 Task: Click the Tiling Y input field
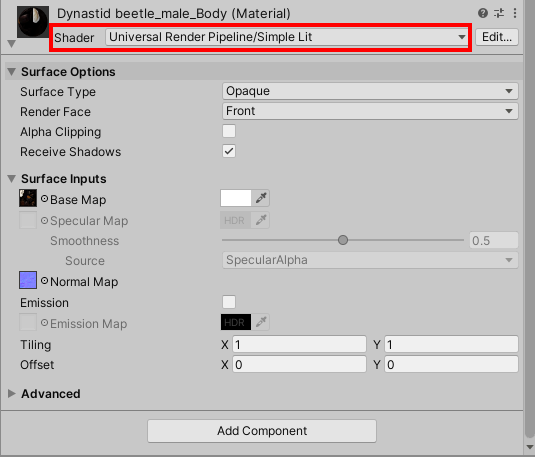(451, 344)
